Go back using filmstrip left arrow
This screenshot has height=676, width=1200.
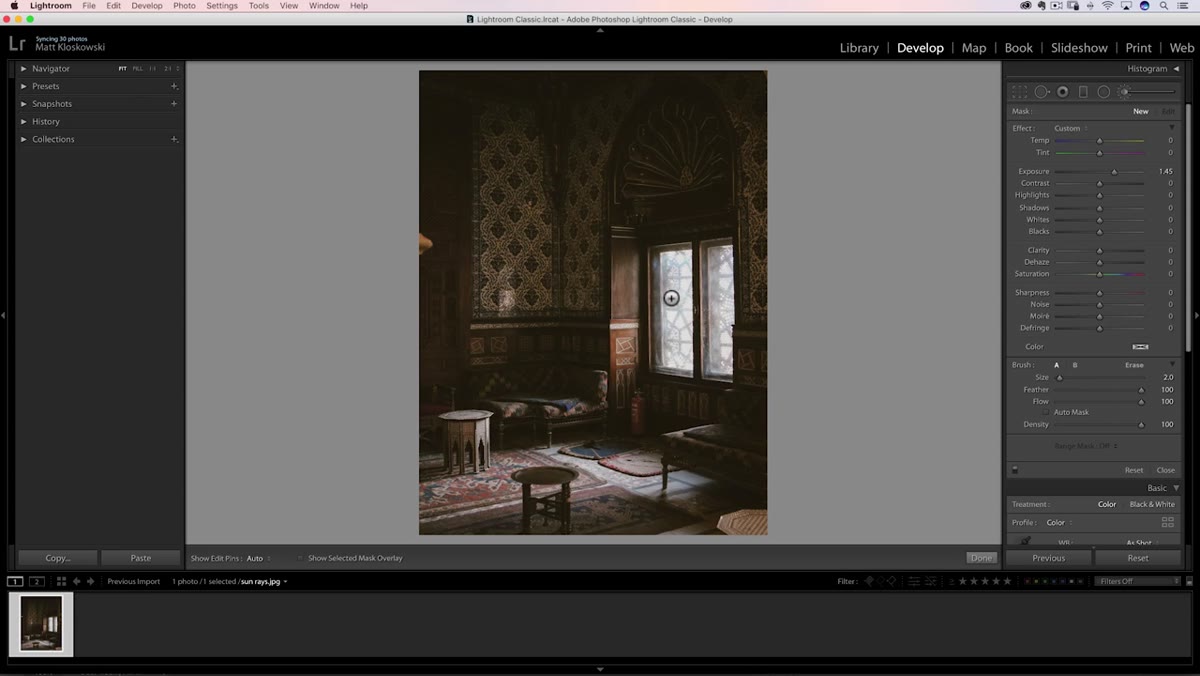click(76, 581)
